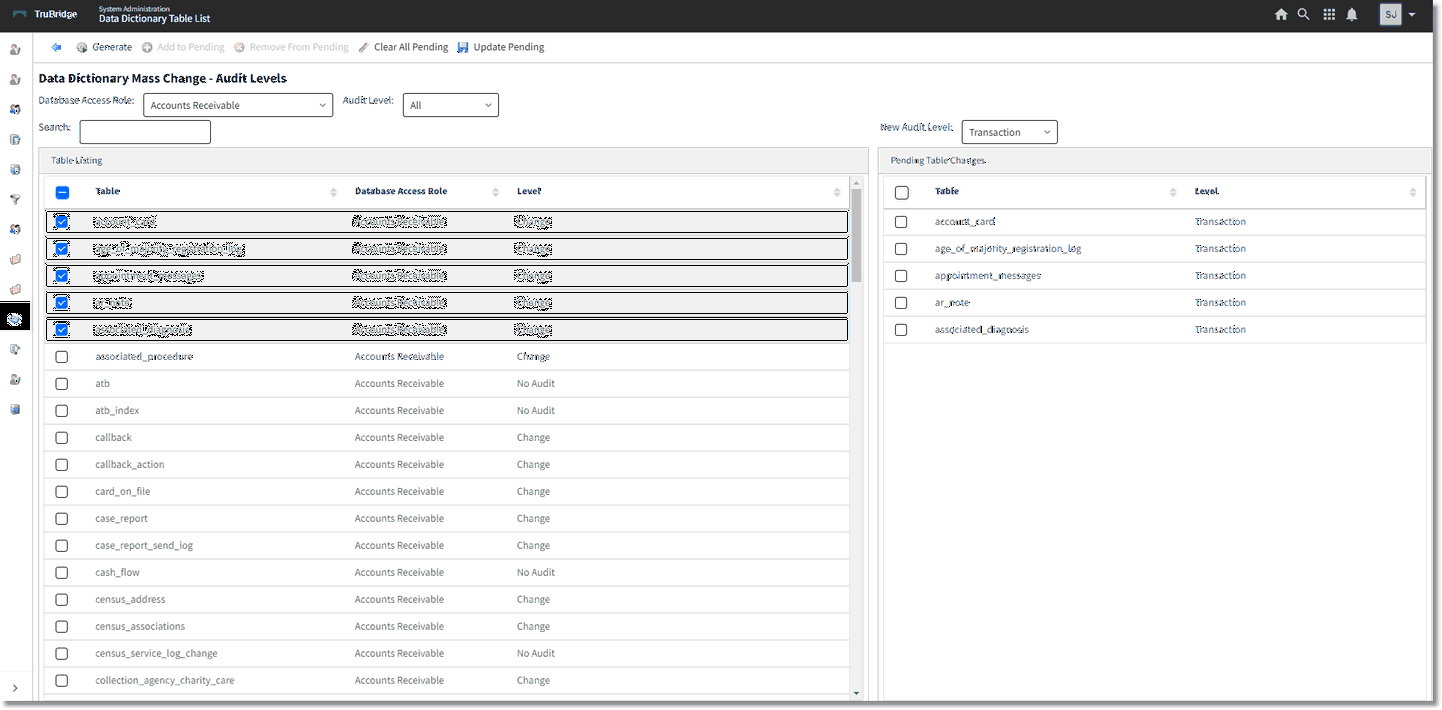Uncheck the ar_note table checkbox

coord(62,303)
